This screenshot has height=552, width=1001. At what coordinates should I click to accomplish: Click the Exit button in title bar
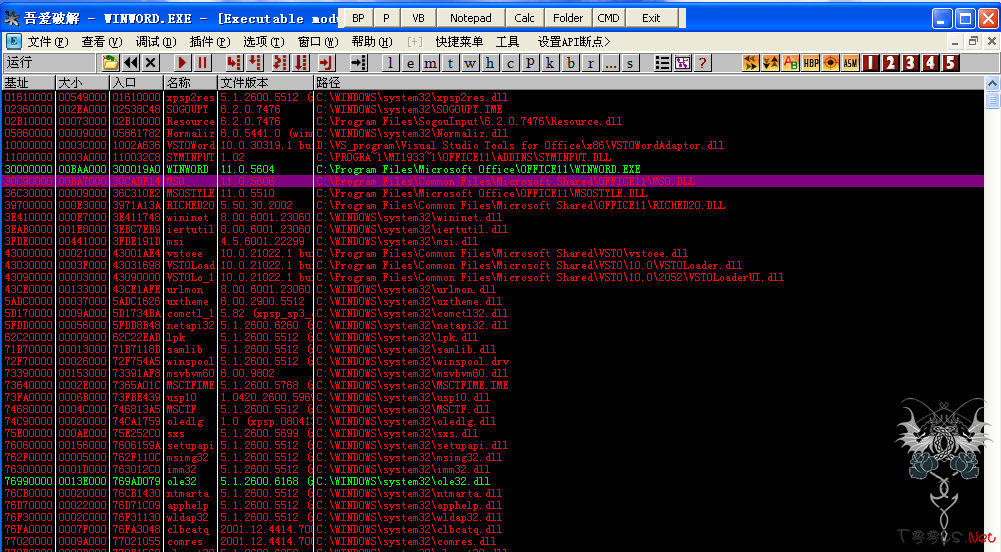click(651, 18)
